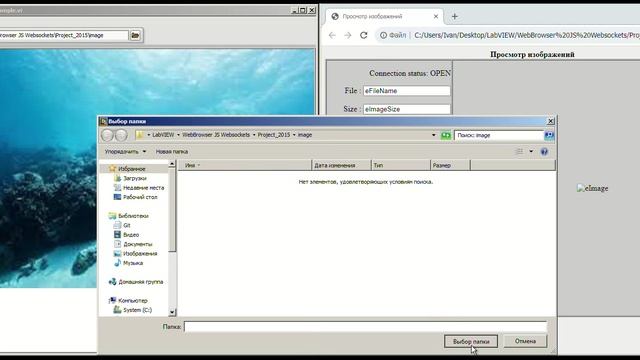This screenshot has height=360, width=640.
Task: Click browser forward arrow
Action: pos(348,36)
